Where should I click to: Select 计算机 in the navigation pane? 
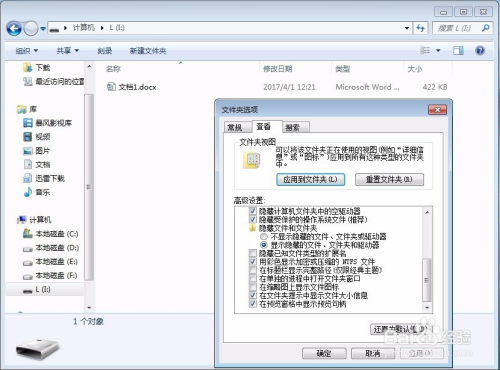click(x=34, y=220)
